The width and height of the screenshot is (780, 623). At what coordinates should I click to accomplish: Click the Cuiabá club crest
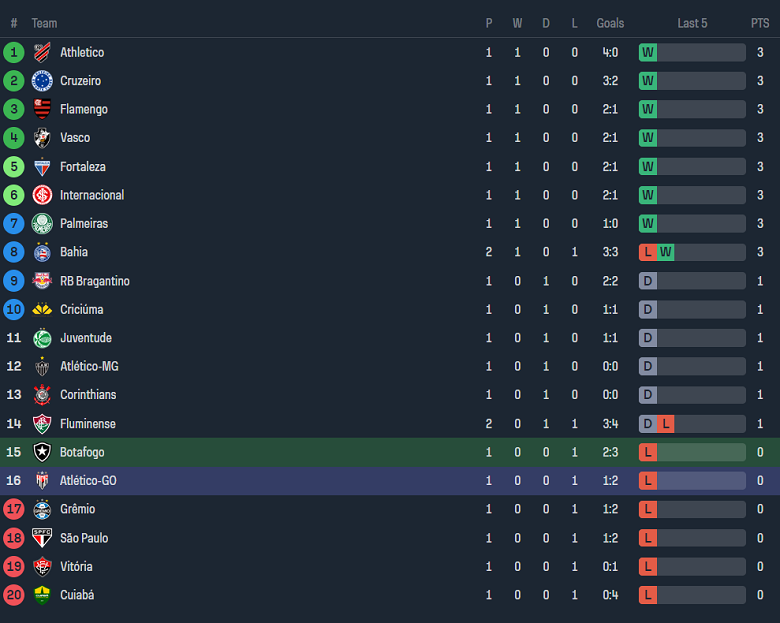point(42,595)
